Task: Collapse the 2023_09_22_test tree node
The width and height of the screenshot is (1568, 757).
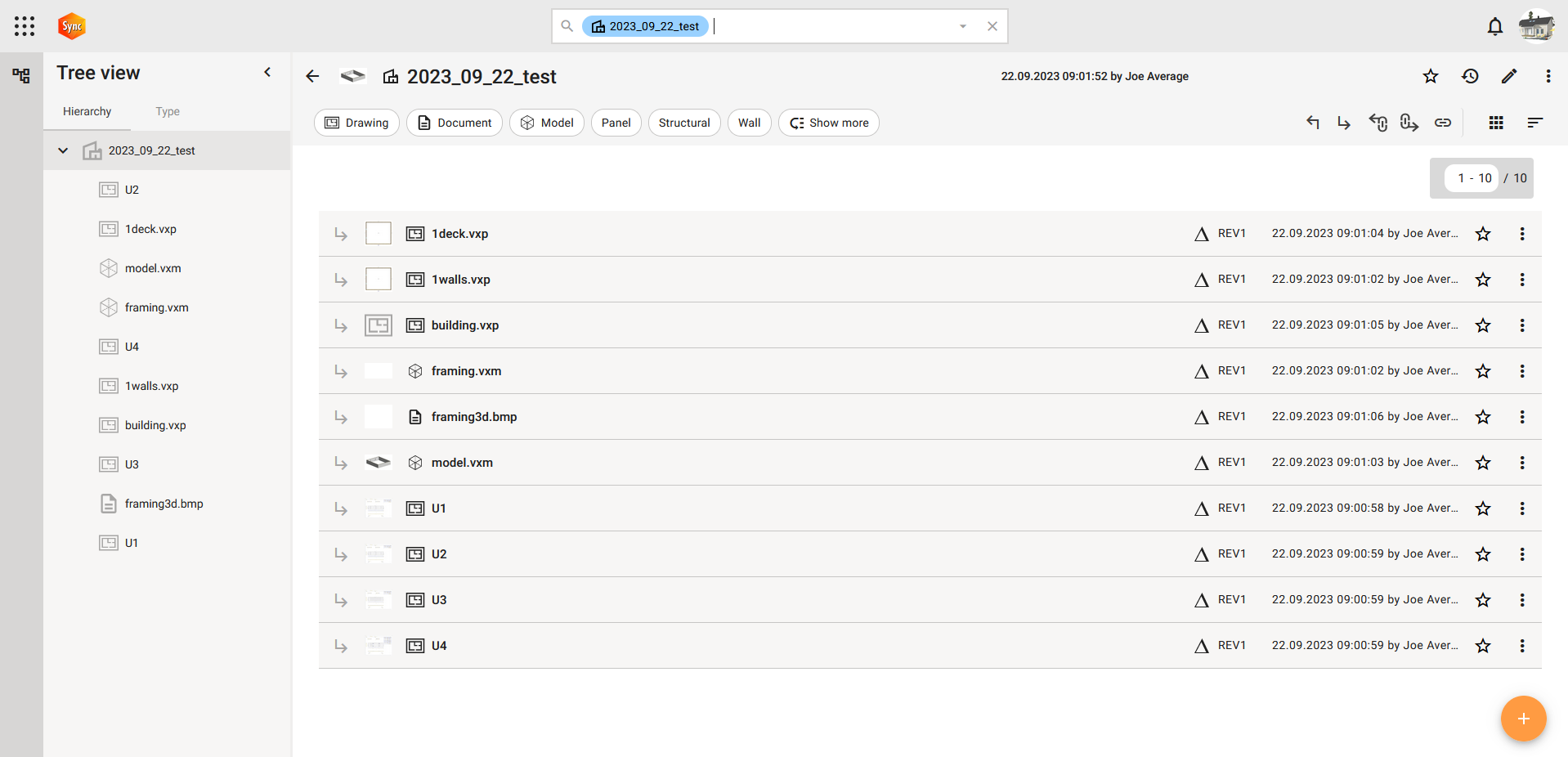Action: click(63, 150)
